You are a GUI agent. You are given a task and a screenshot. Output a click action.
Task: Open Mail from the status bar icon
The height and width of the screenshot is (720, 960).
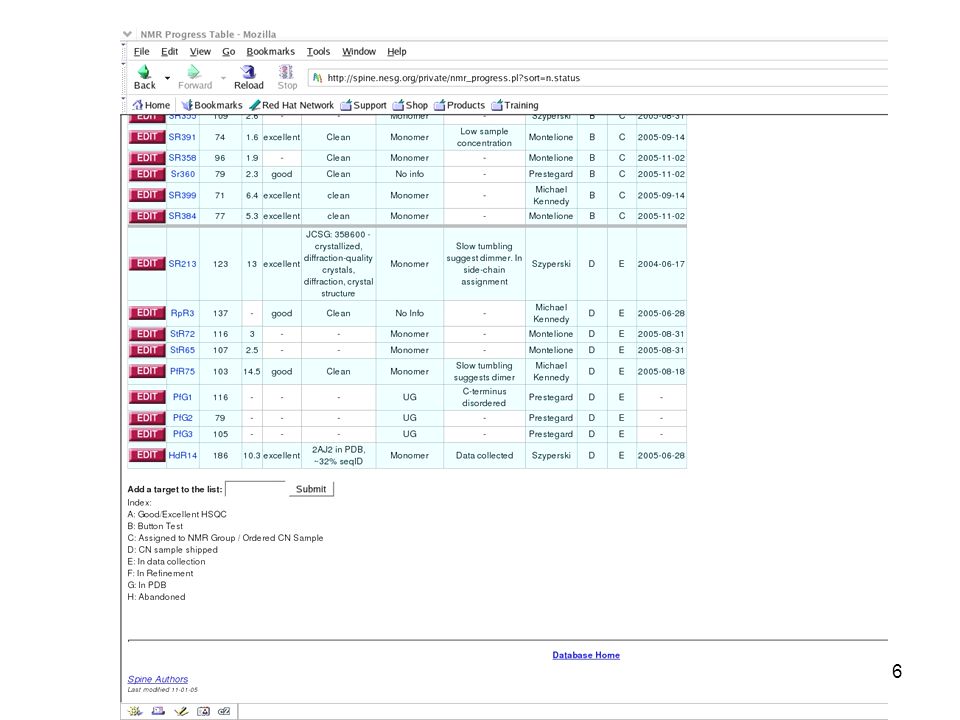[158, 711]
